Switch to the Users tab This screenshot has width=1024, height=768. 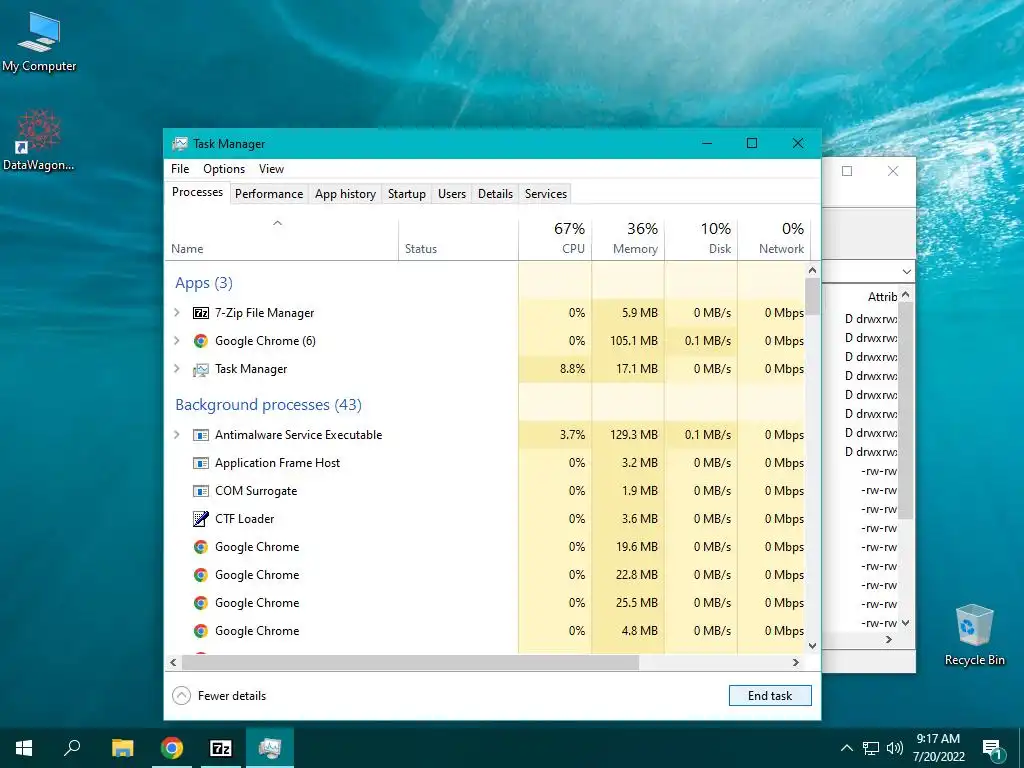pyautogui.click(x=452, y=194)
